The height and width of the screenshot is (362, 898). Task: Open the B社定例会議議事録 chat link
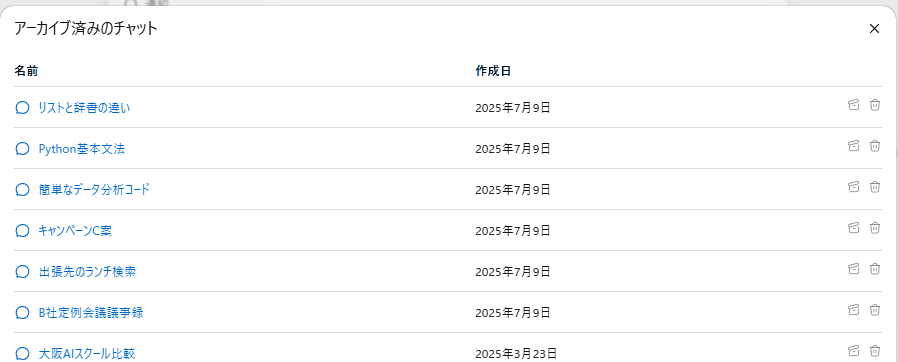click(x=90, y=313)
